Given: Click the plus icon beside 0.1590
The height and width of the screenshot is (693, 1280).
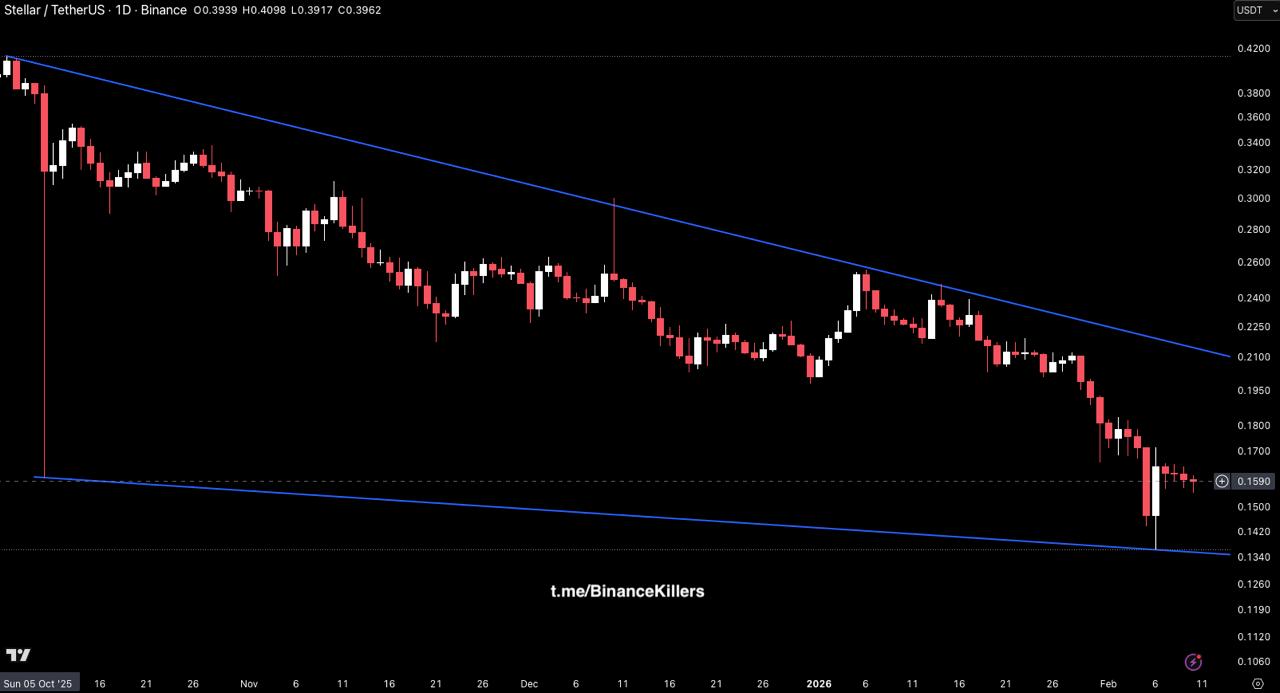Looking at the screenshot, I should coord(1222,481).
